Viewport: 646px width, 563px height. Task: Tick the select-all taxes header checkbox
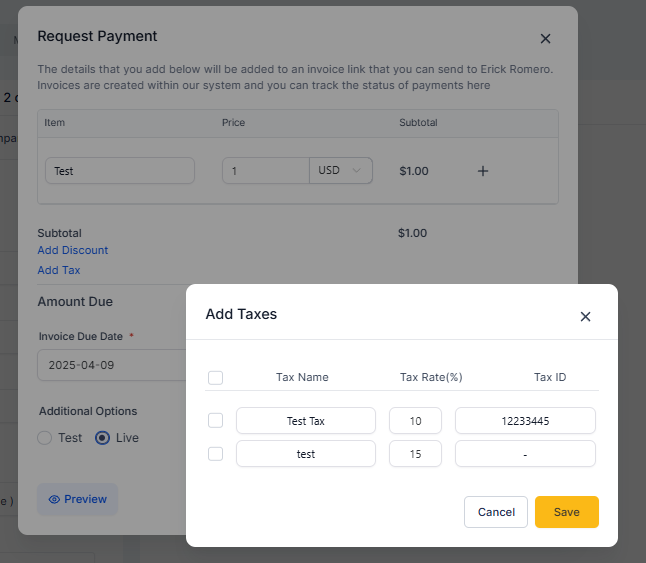[x=215, y=377]
